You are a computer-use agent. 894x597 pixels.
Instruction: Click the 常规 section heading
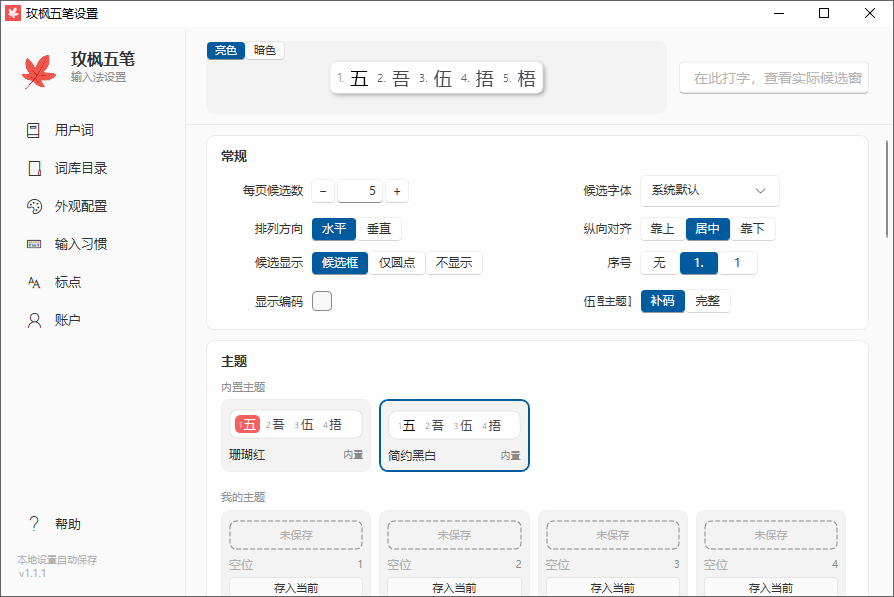(234, 156)
